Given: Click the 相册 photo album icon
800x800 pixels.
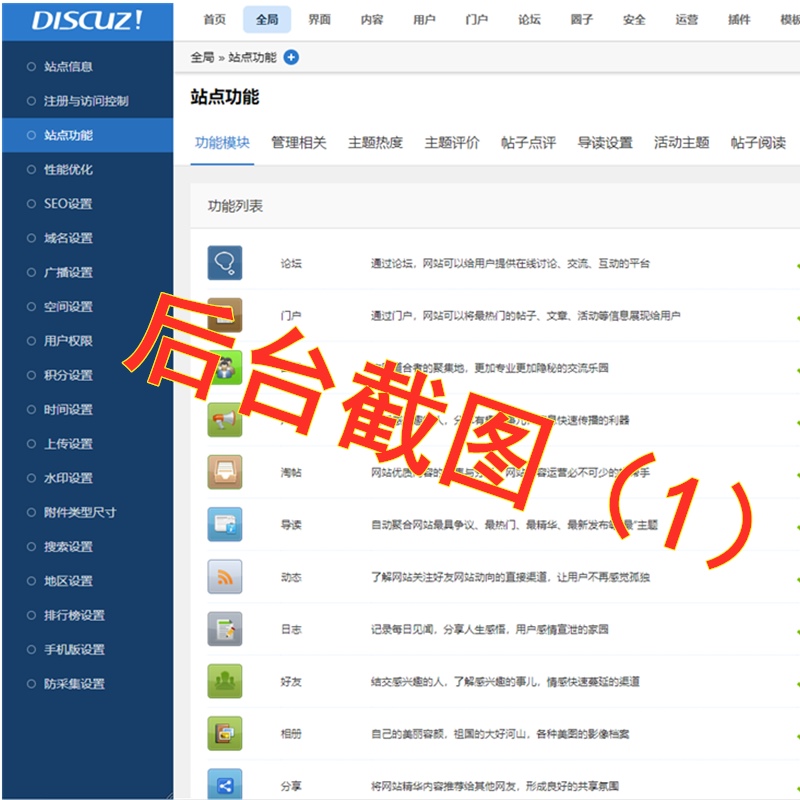Looking at the screenshot, I should click(x=225, y=733).
